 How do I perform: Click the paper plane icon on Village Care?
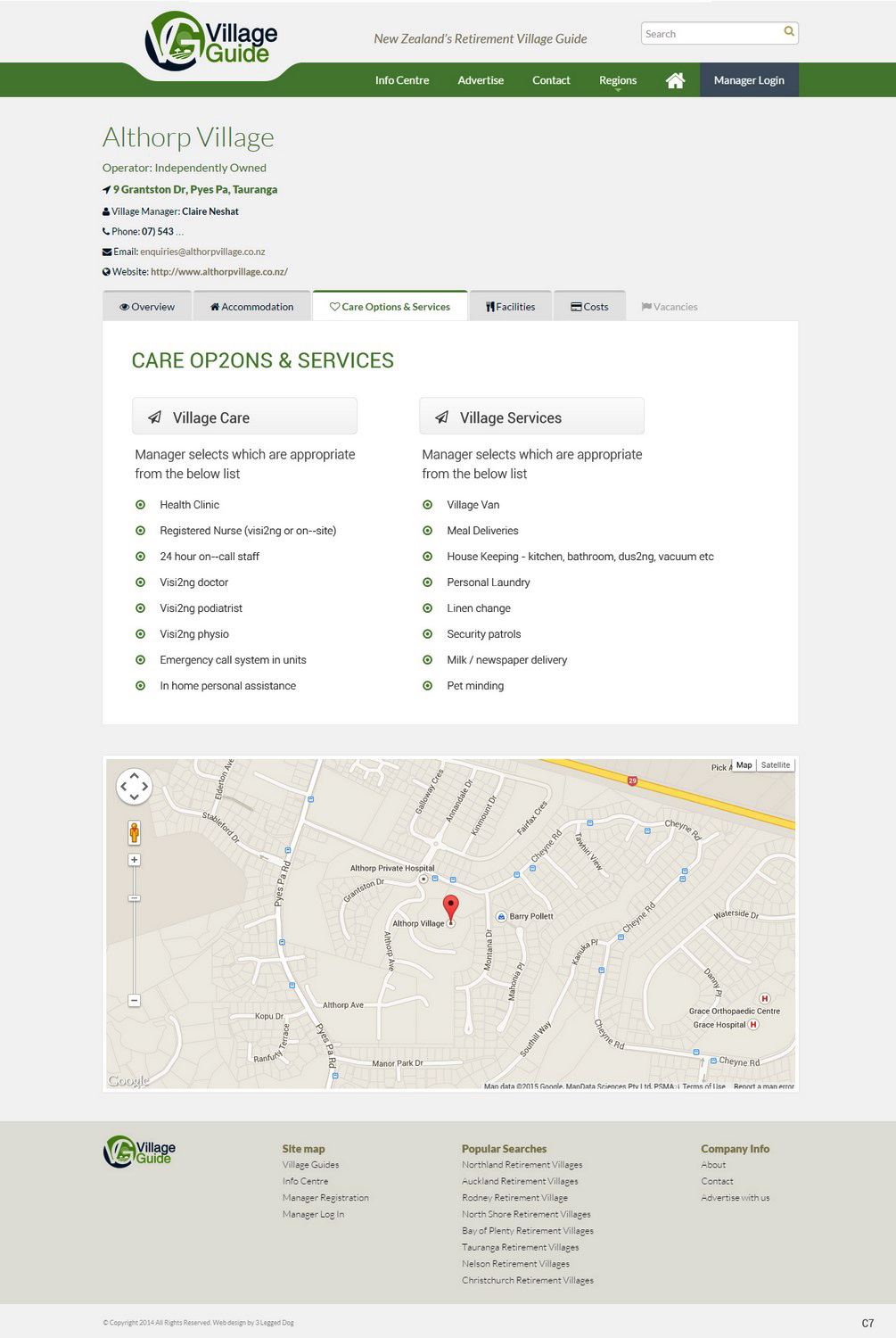click(154, 417)
